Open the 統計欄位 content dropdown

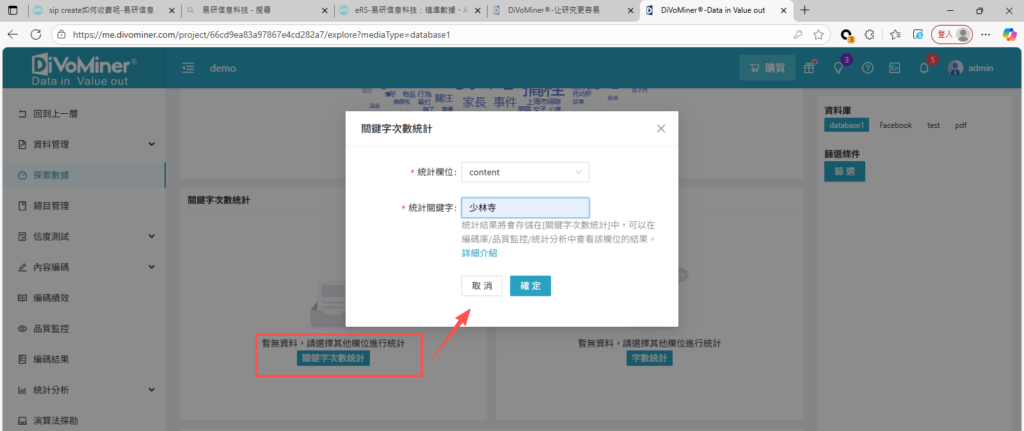525,172
